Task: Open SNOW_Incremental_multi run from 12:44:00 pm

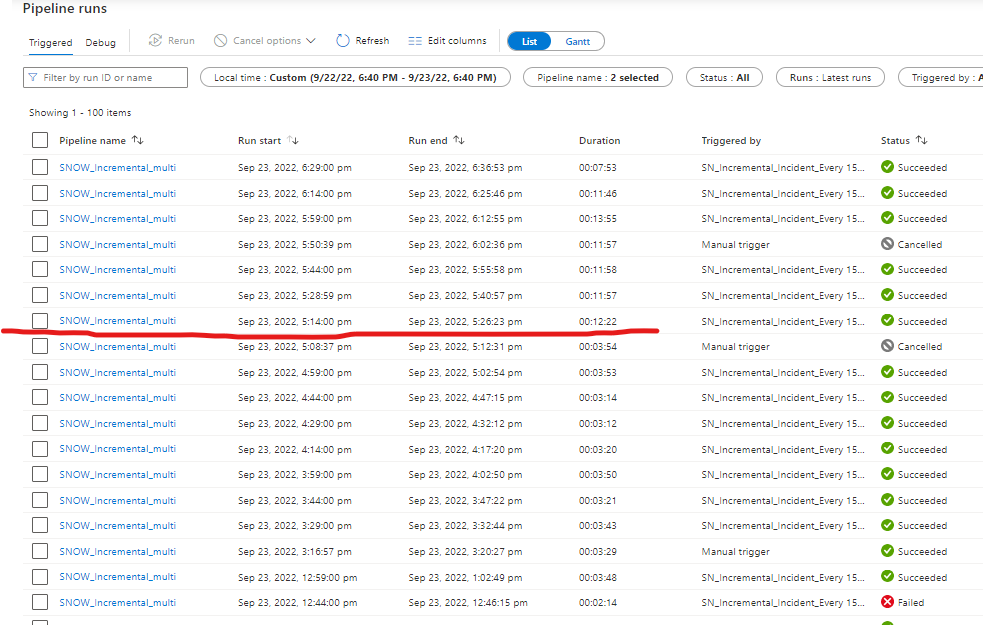Action: (117, 602)
